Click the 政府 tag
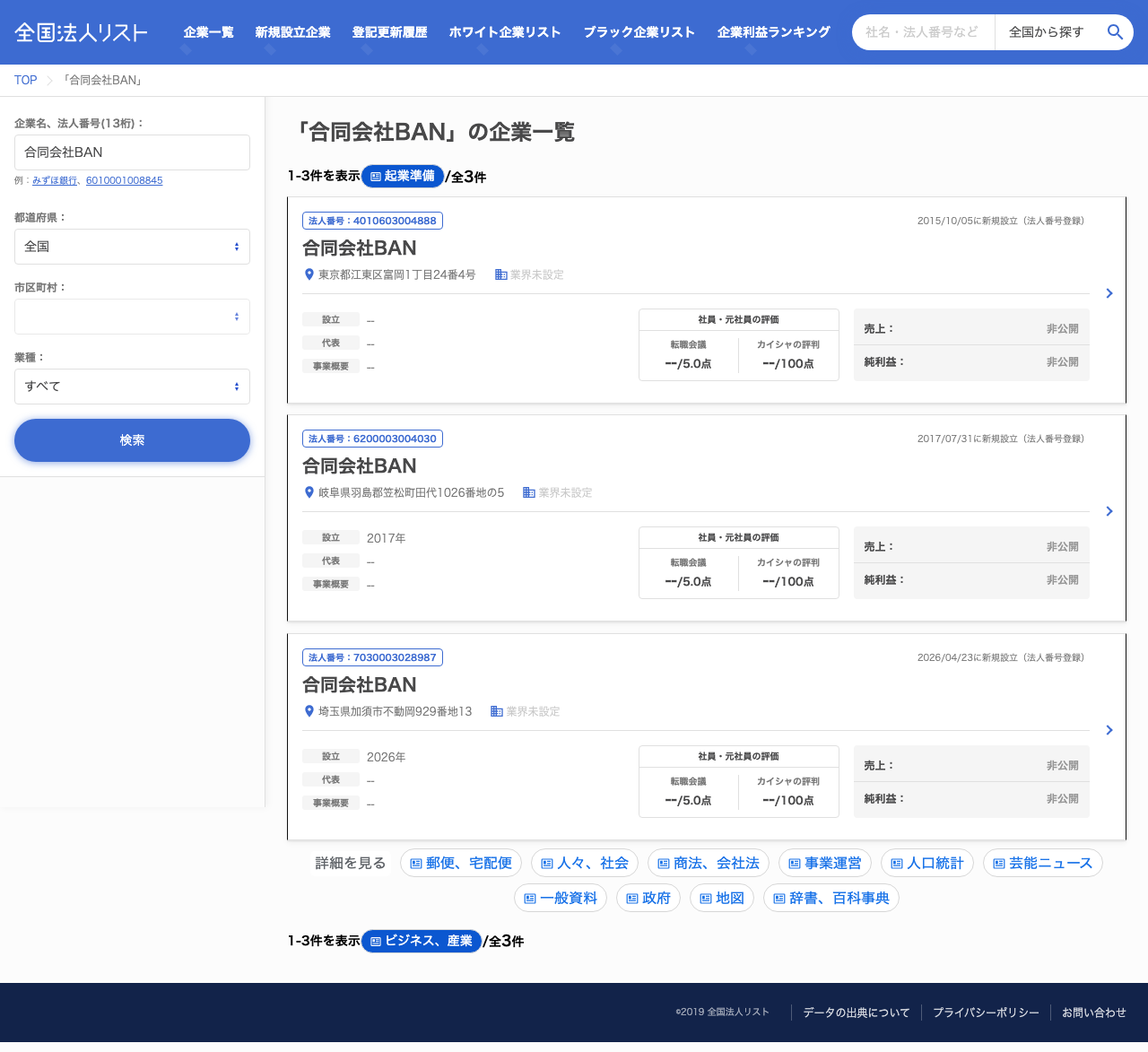The height and width of the screenshot is (1052, 1148). tap(648, 898)
